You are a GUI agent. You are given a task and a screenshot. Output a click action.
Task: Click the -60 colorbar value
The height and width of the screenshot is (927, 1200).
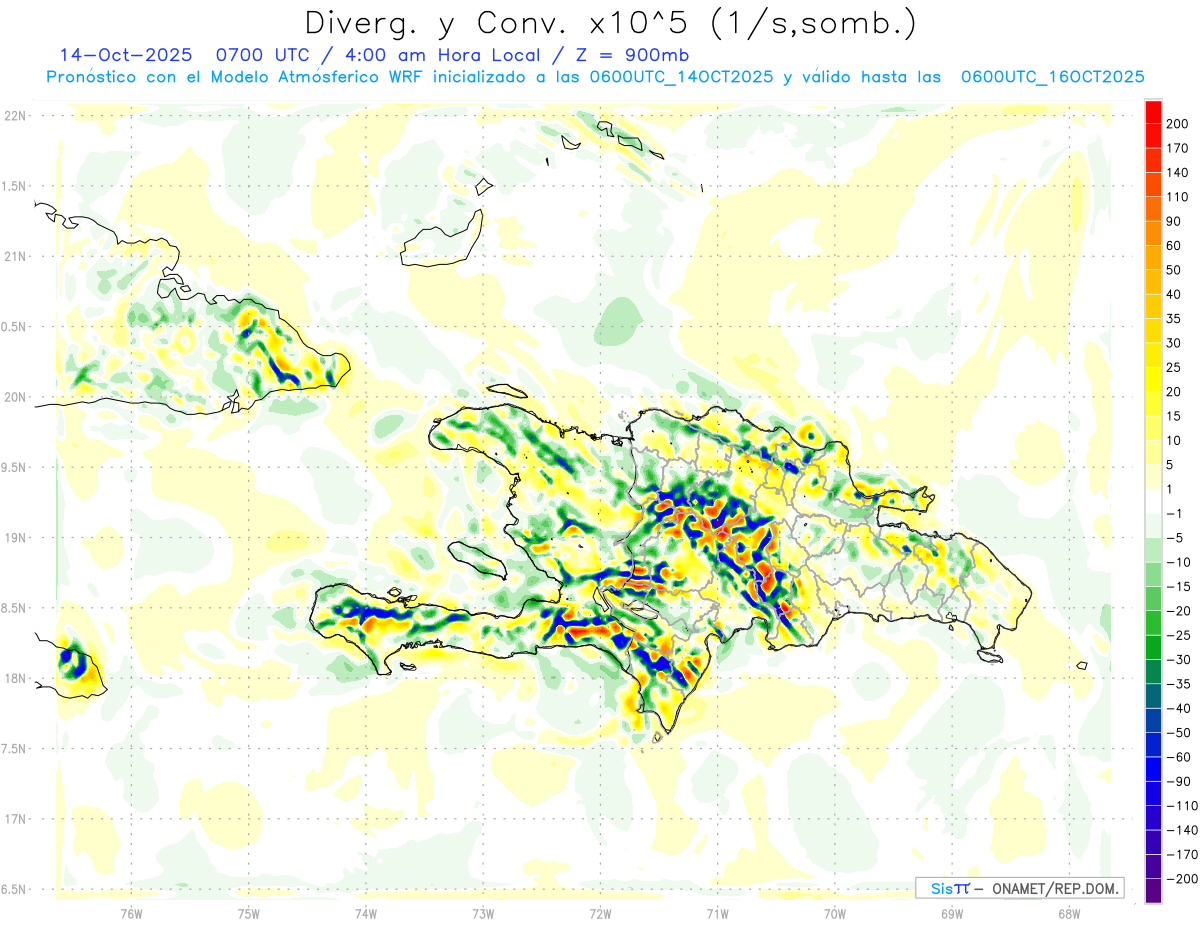coord(1180,757)
